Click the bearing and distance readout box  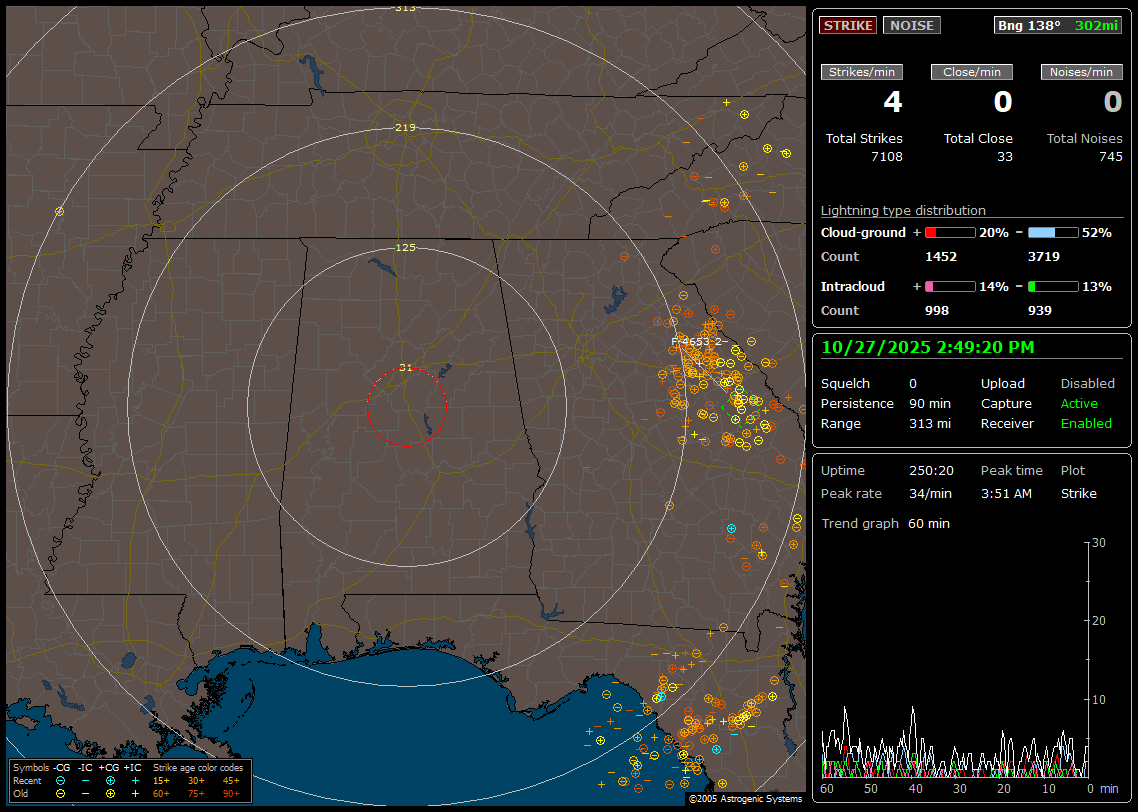pyautogui.click(x=1058, y=25)
